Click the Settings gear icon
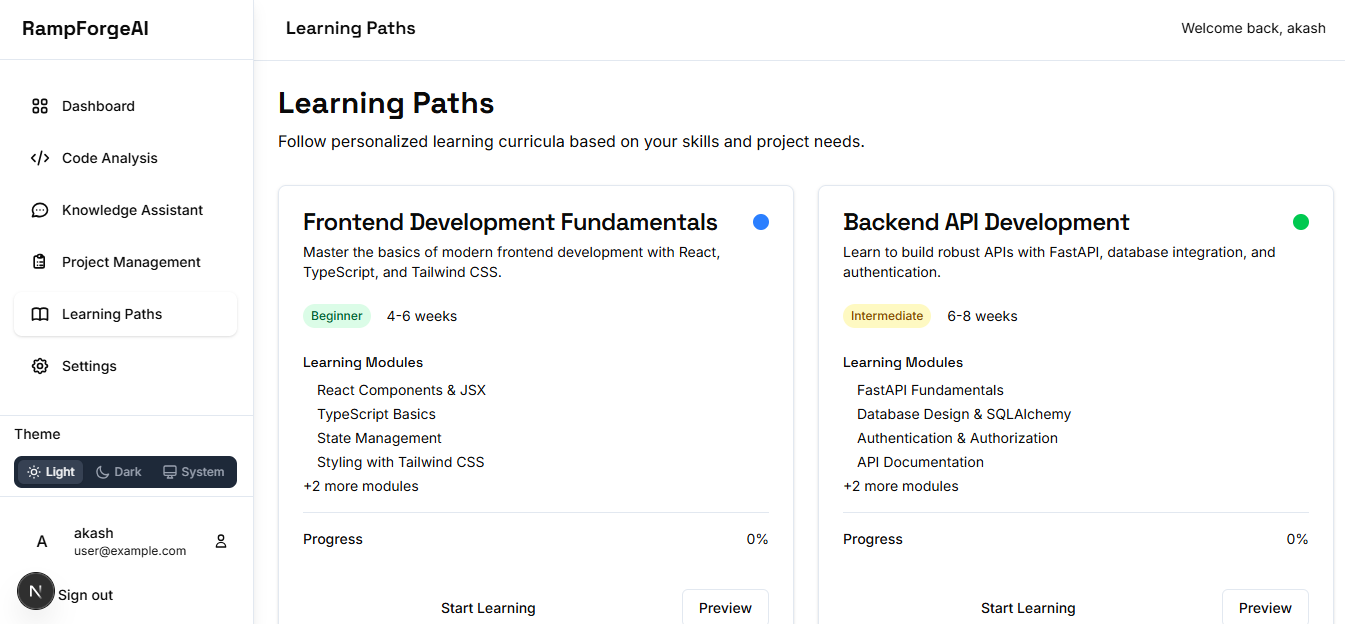Image resolution: width=1345 pixels, height=624 pixels. tap(40, 366)
